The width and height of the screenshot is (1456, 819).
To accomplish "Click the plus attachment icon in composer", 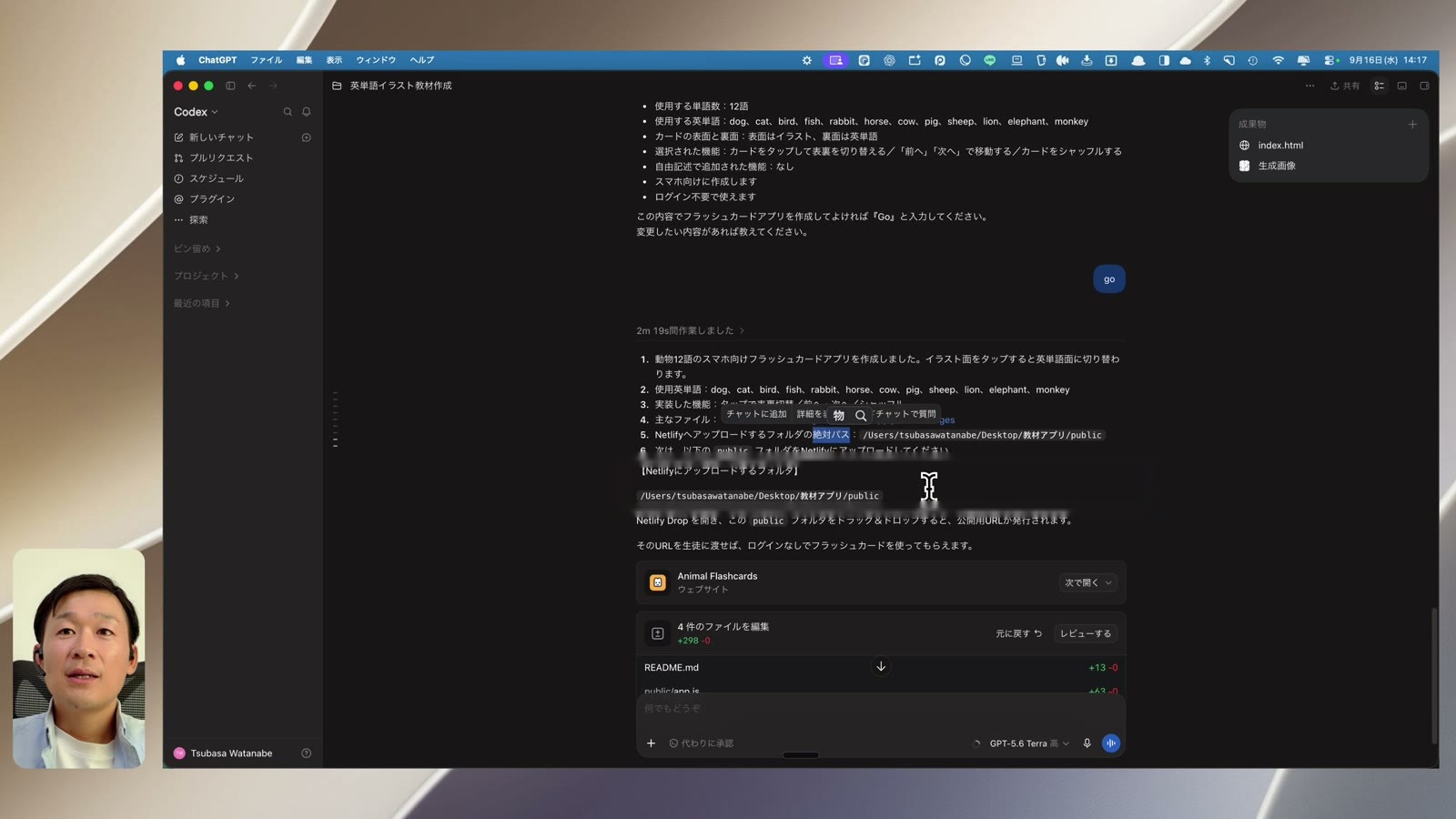I will click(651, 743).
